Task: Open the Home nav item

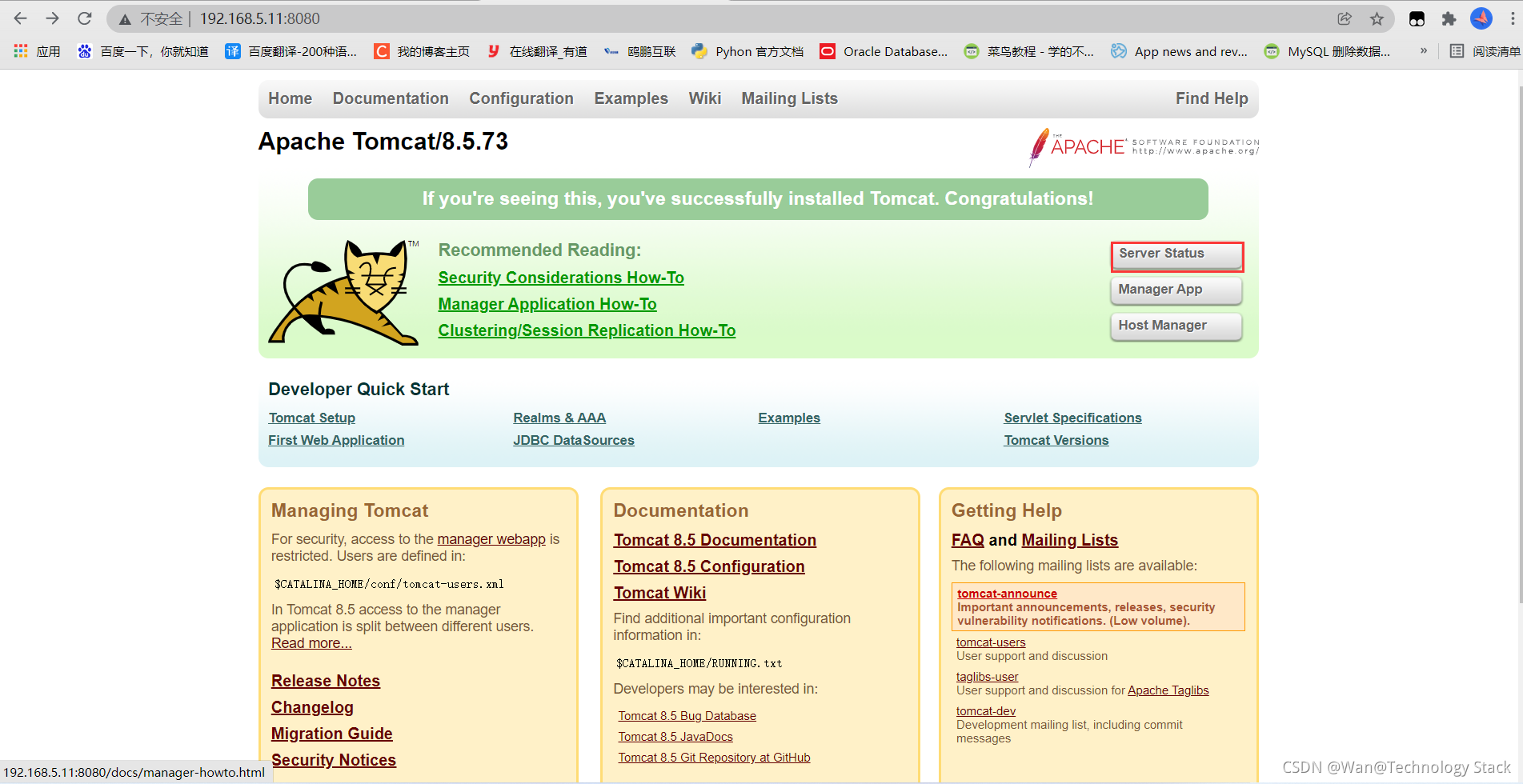Action: pyautogui.click(x=290, y=98)
